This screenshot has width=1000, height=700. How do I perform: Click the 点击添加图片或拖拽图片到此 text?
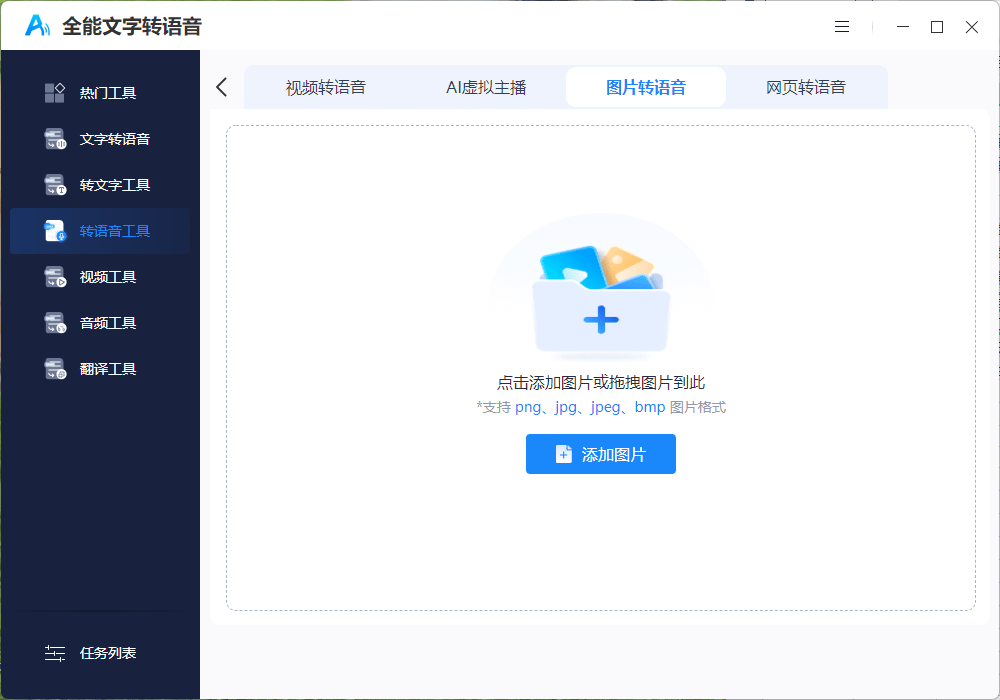(x=601, y=383)
